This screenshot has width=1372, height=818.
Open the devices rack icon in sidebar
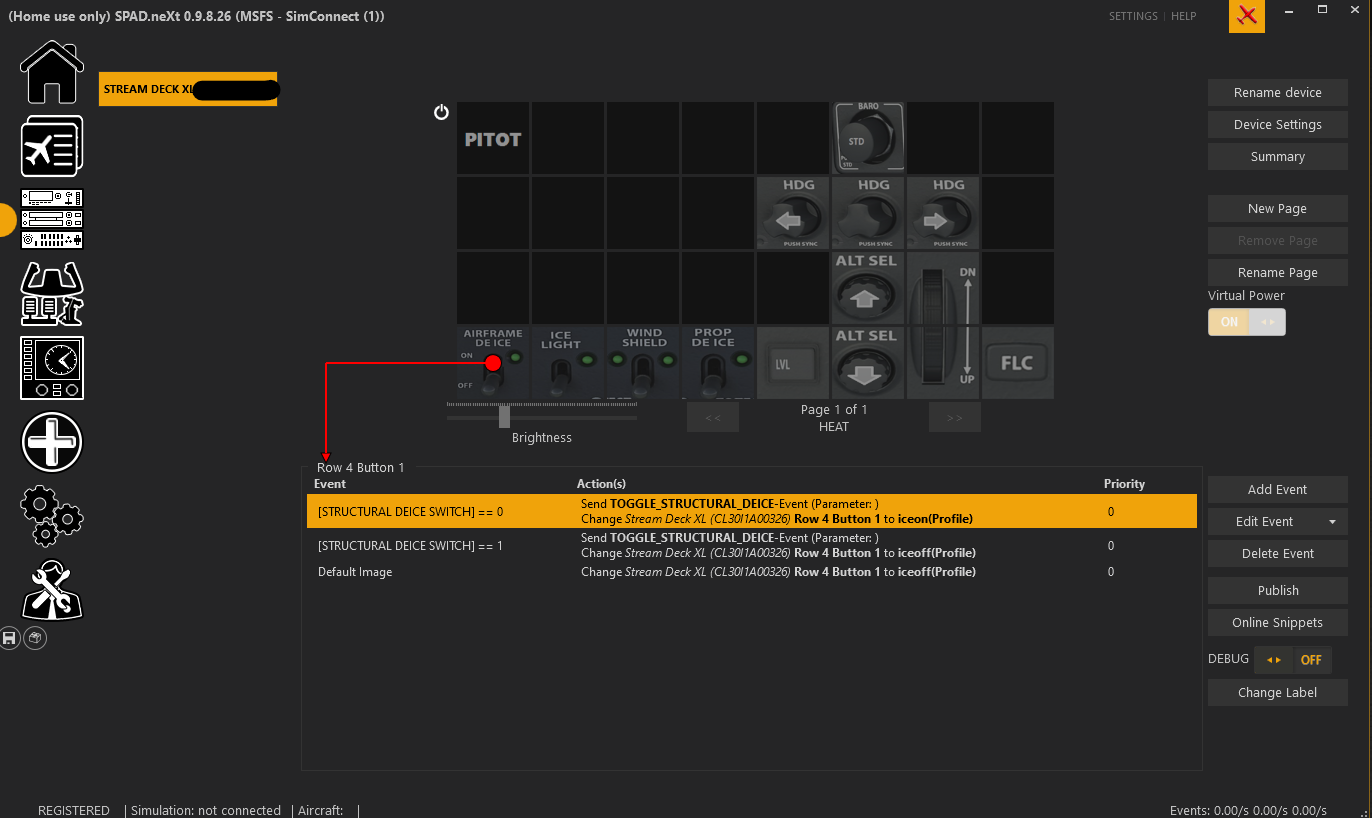52,219
